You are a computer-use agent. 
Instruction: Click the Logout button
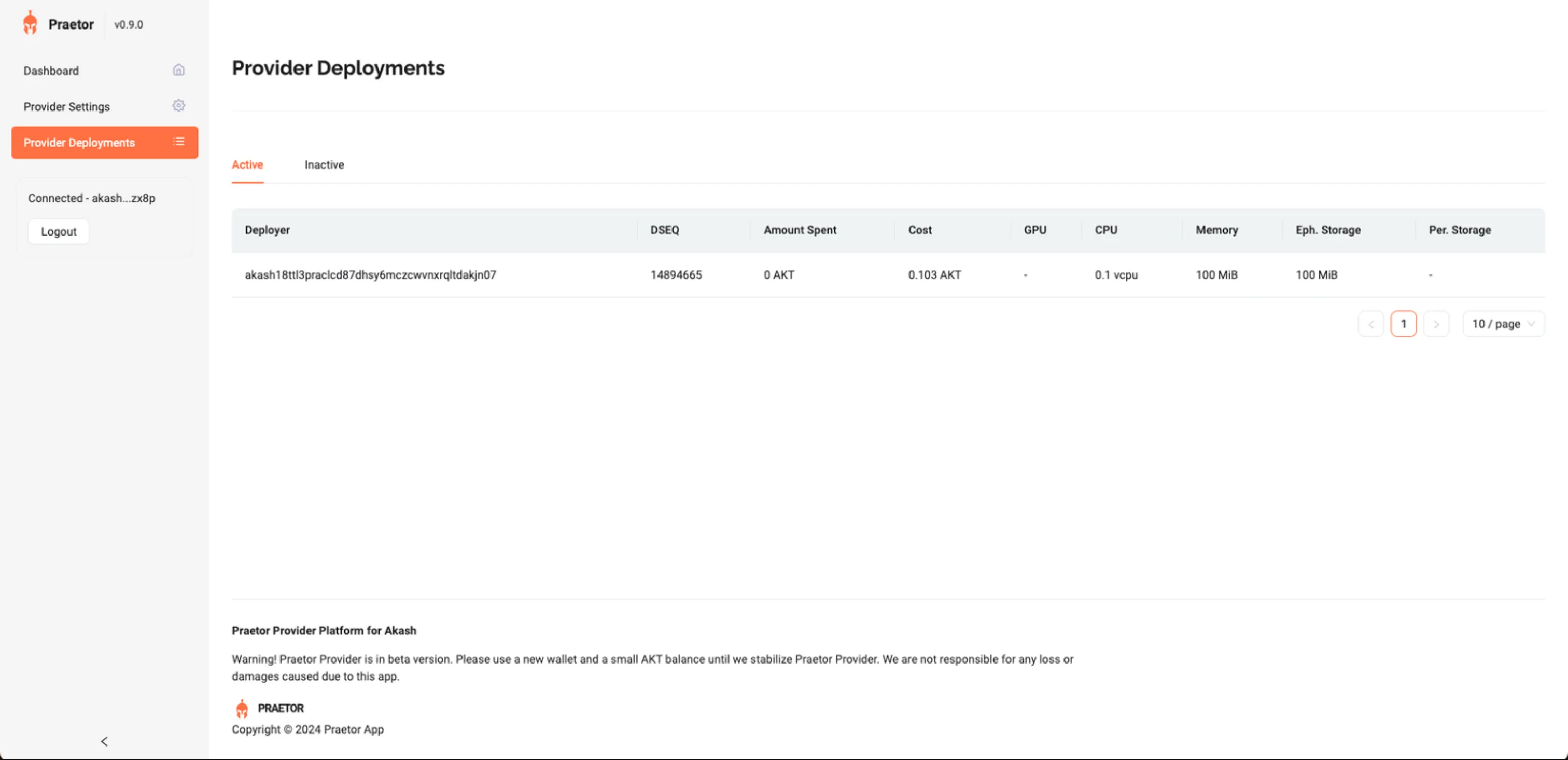[59, 231]
